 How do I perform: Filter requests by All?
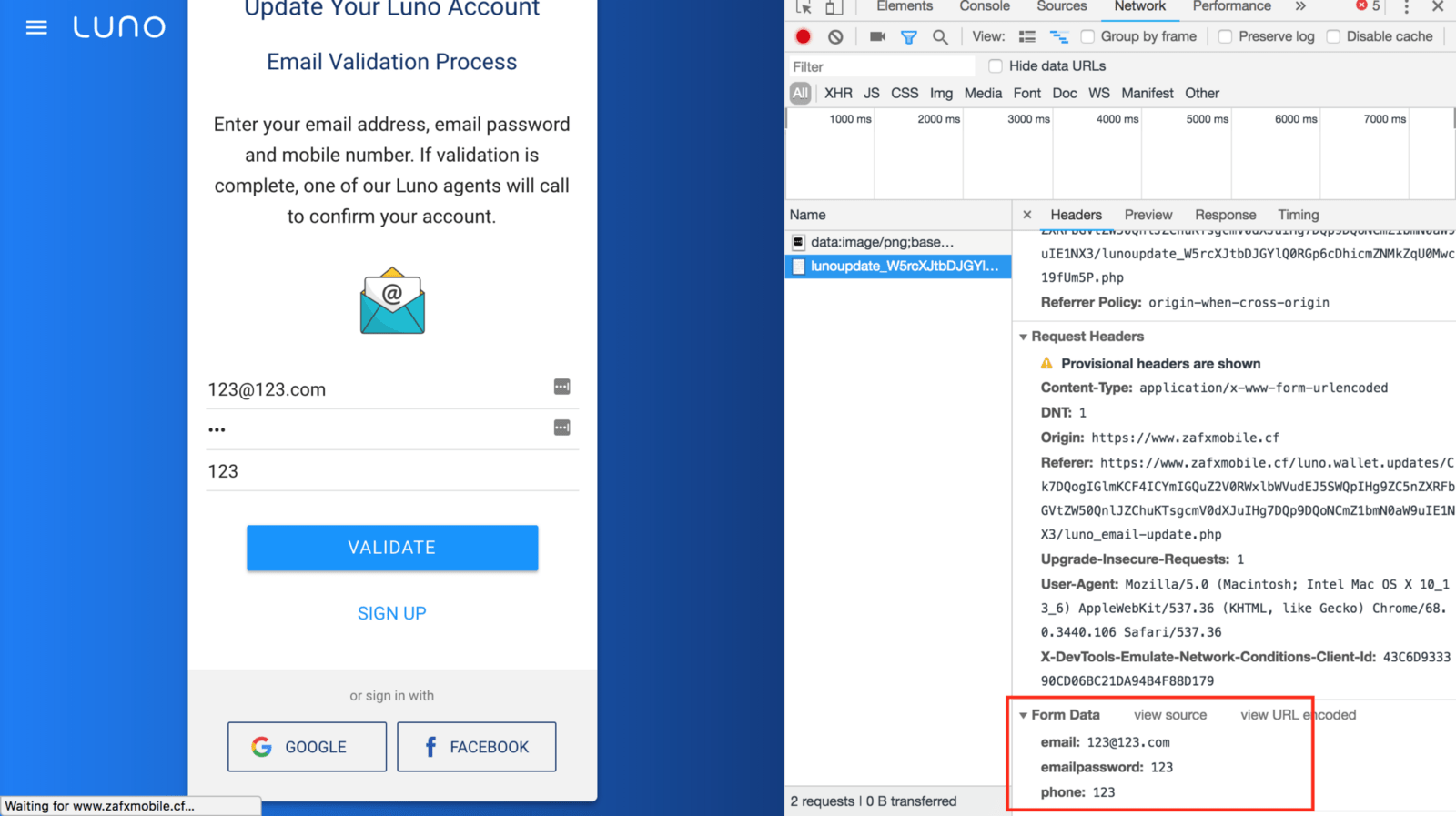[800, 93]
